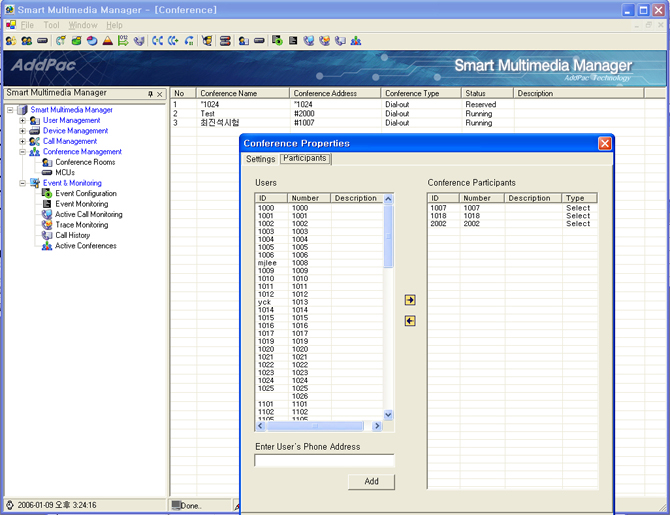Select MCUs under Conference Management
The height and width of the screenshot is (515, 670).
(x=65, y=173)
